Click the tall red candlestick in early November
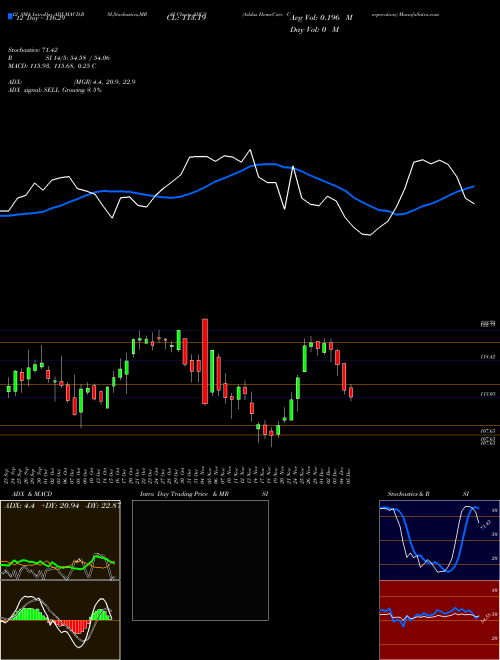 [x=205, y=362]
